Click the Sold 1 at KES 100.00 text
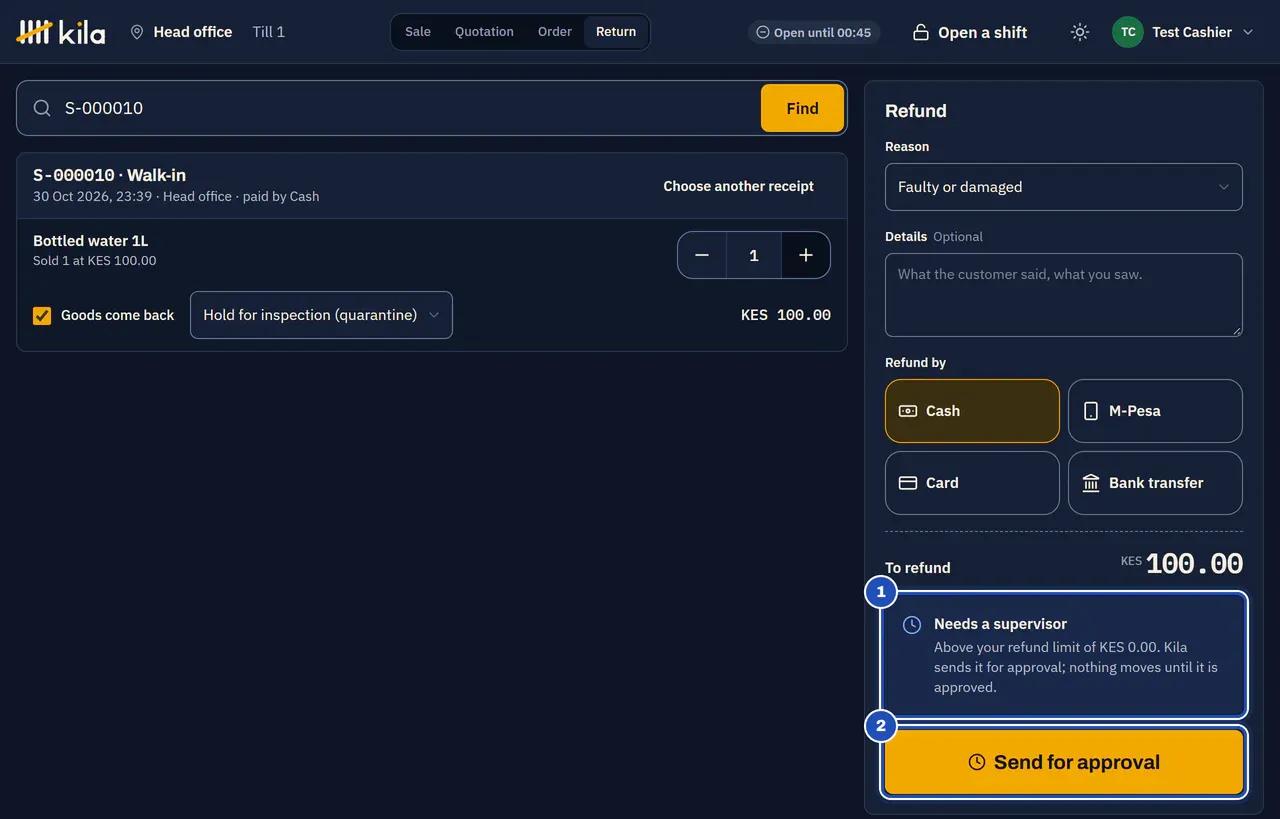The image size is (1280, 819). (95, 261)
